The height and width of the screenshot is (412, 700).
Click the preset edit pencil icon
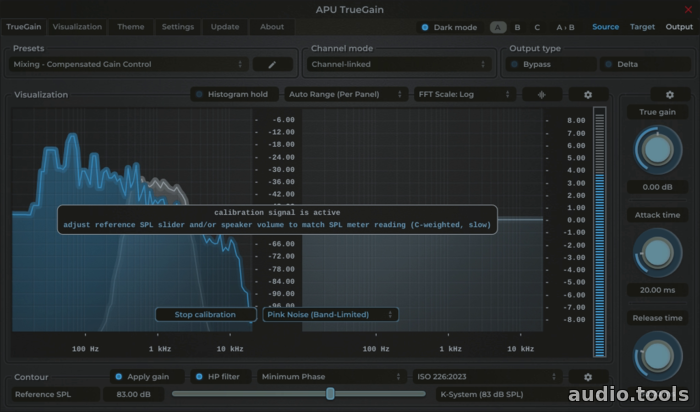coord(272,64)
